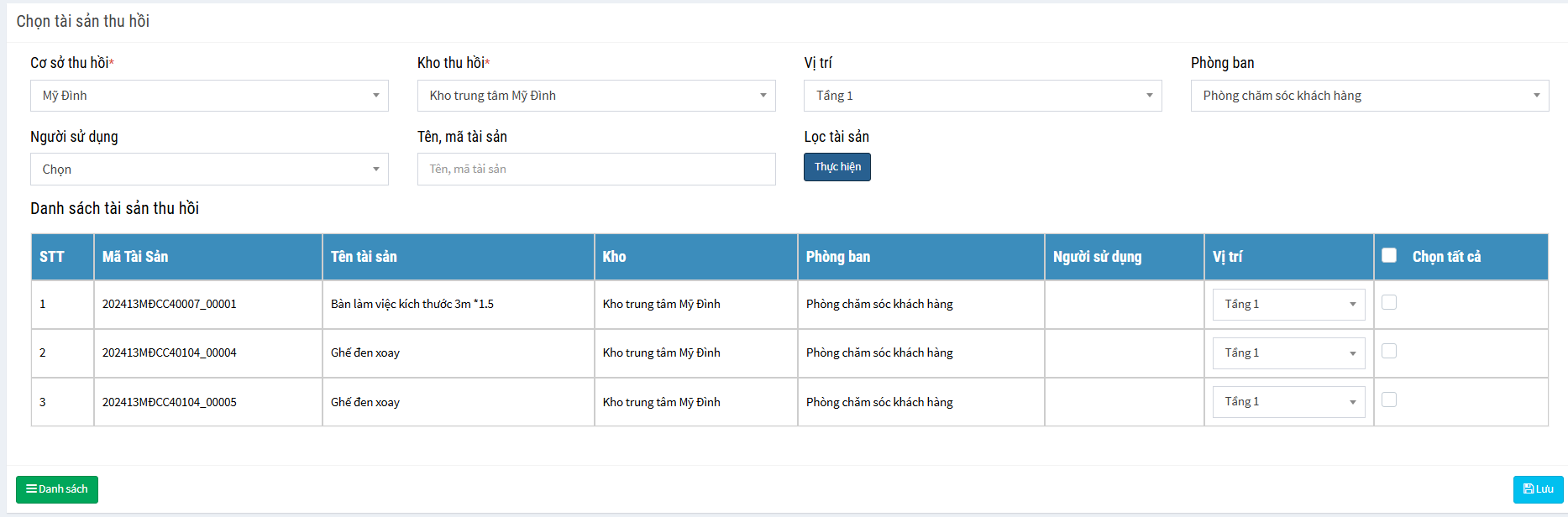Expand the Người sử dụng dropdown
Screen dimensions: 1568x517
click(209, 170)
